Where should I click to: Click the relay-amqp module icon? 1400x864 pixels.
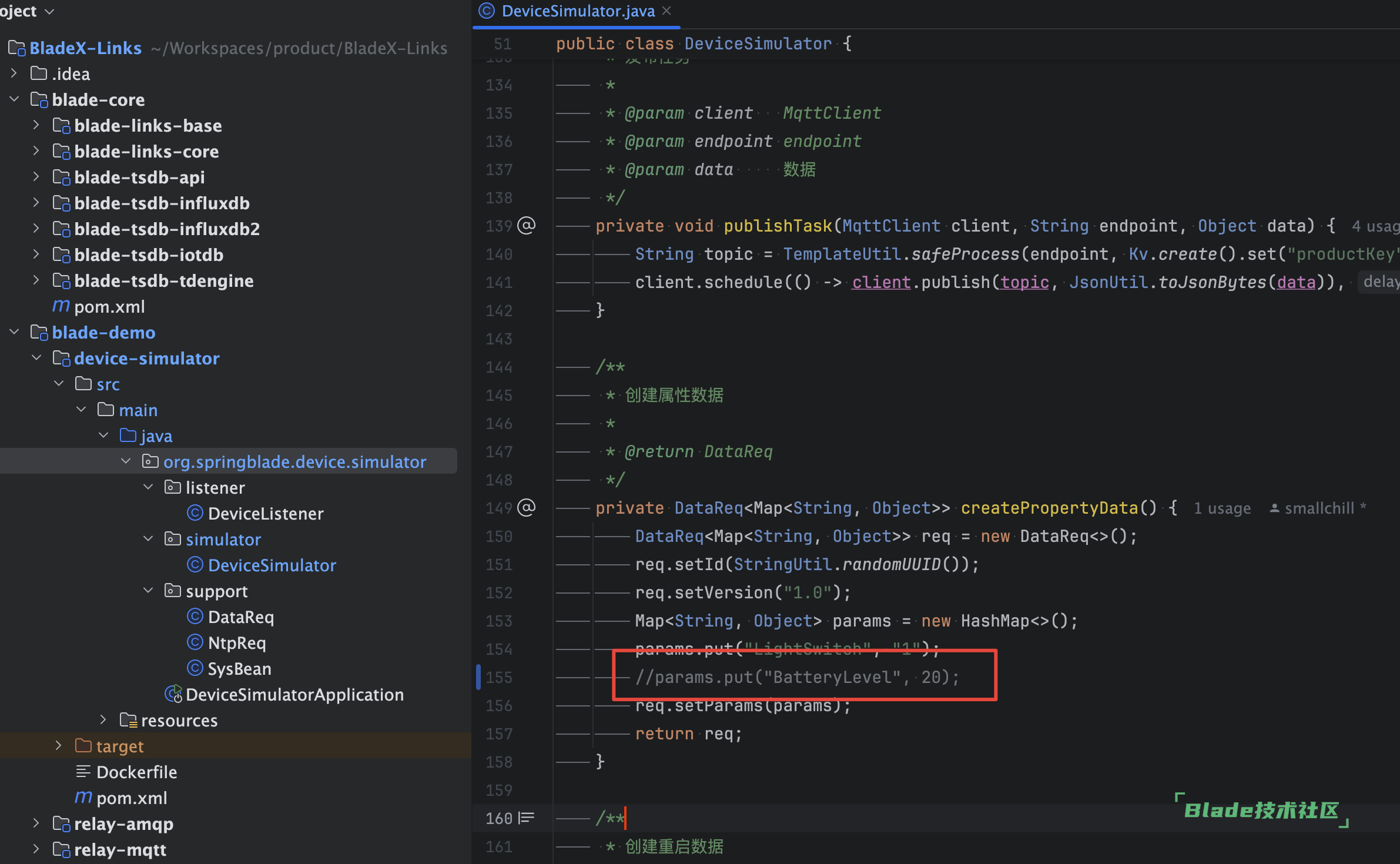[61, 823]
